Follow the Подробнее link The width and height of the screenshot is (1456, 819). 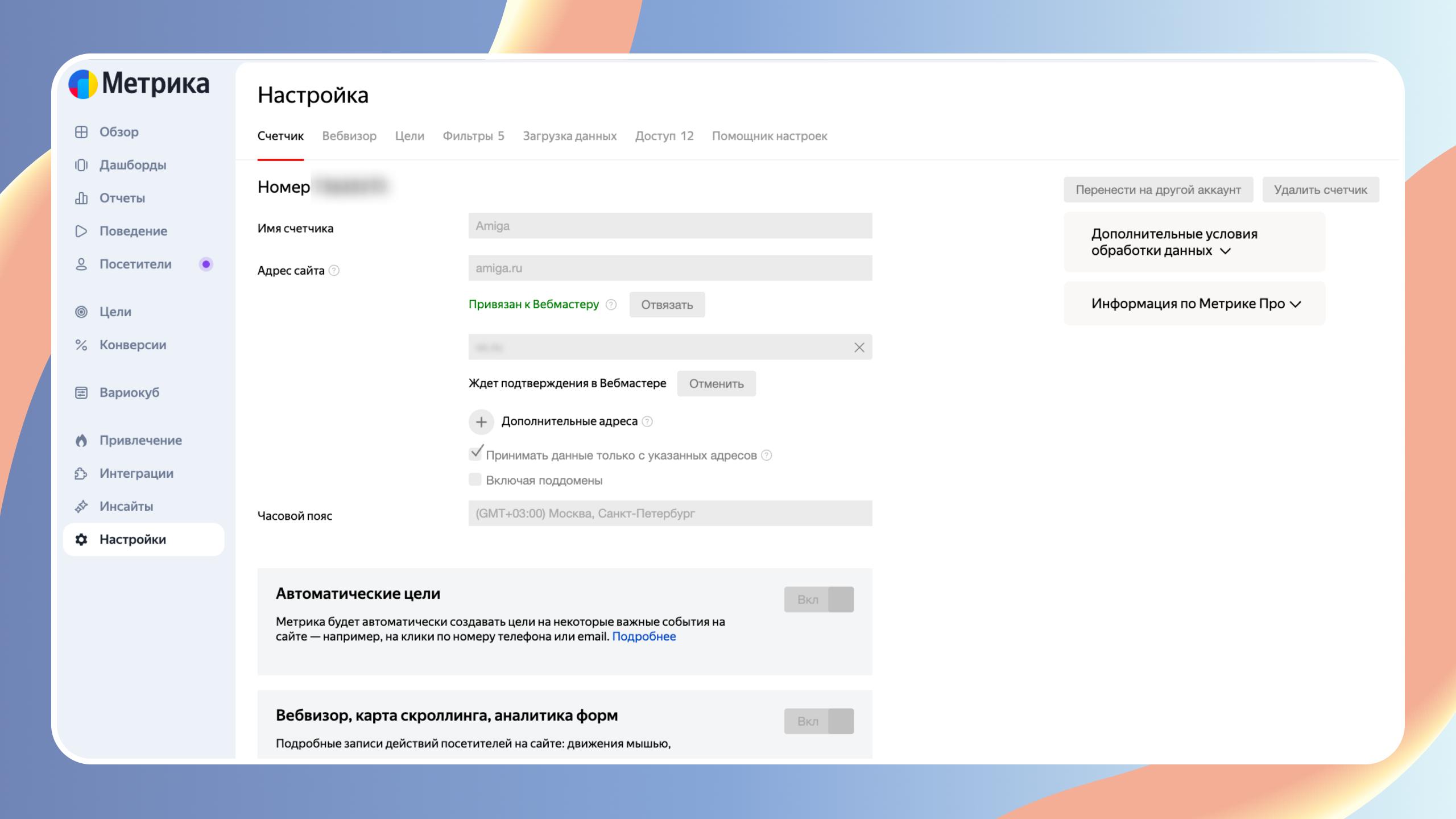(644, 636)
